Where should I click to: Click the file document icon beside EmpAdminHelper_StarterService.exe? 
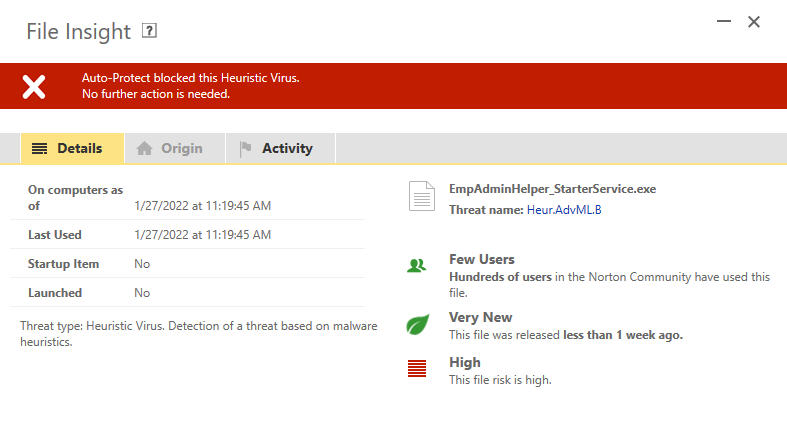[x=421, y=196]
